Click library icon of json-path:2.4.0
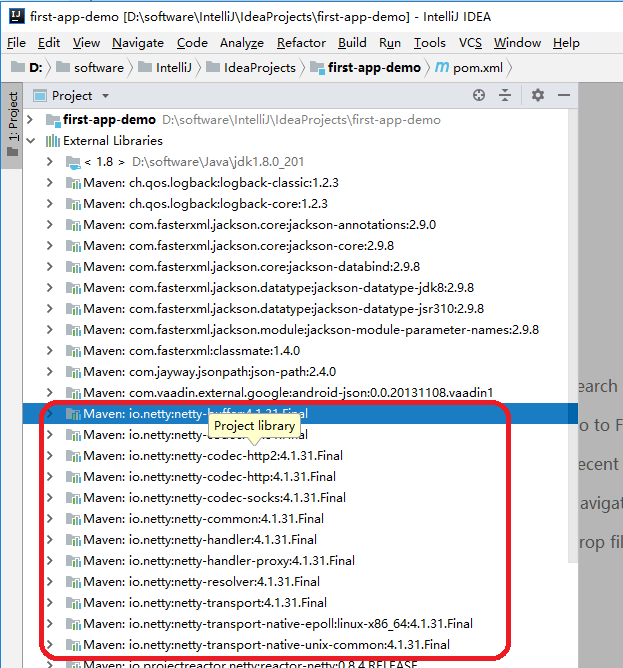The height and width of the screenshot is (668, 623). [x=73, y=372]
